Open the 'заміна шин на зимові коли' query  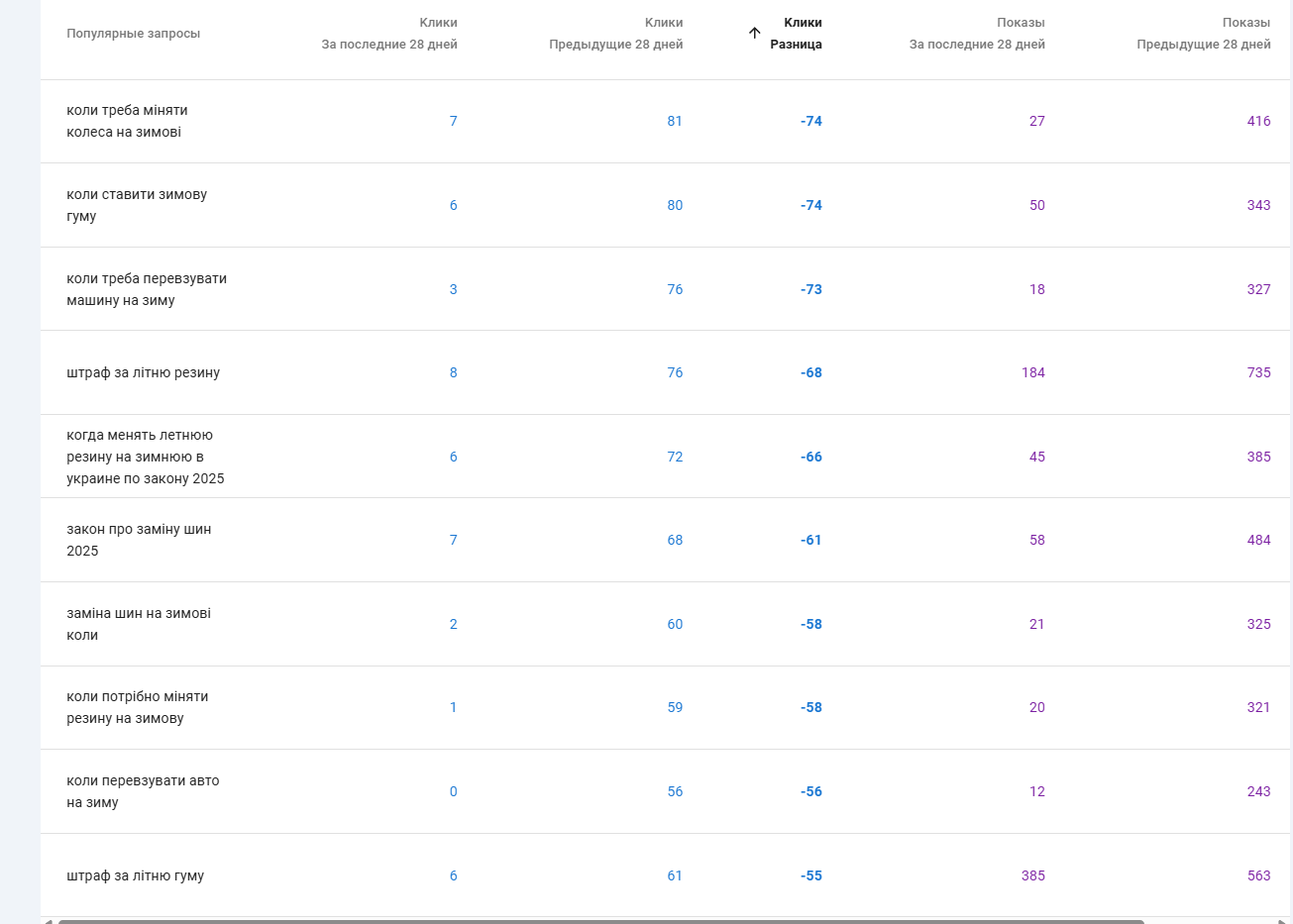[x=139, y=625]
